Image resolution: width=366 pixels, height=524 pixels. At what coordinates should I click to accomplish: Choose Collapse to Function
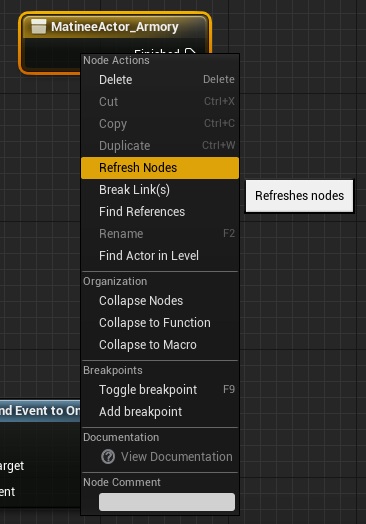[160, 323]
